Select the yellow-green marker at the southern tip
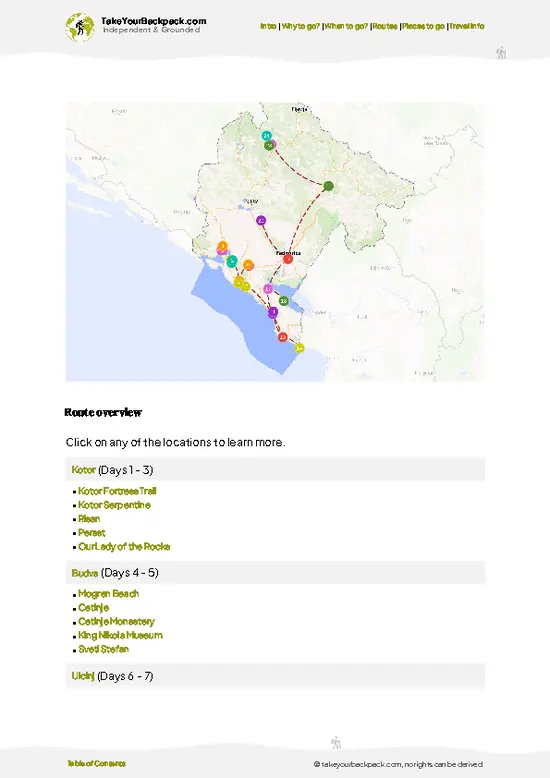Screen dimensions: 550x778 click(299, 348)
